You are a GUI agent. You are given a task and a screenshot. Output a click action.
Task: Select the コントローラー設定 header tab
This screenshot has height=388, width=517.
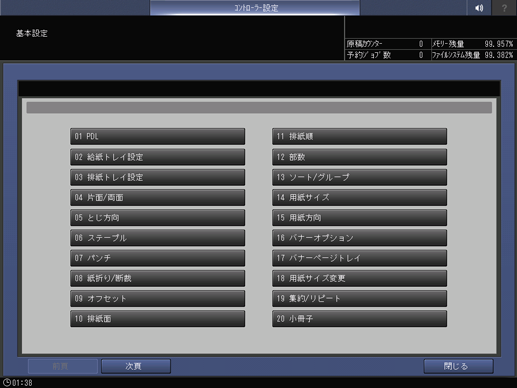coord(255,8)
